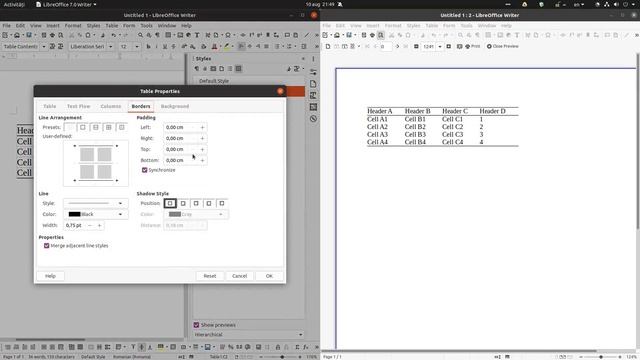This screenshot has width=640, height=360.
Task: Select box and all inner lines preset
Action: [x=109, y=127]
